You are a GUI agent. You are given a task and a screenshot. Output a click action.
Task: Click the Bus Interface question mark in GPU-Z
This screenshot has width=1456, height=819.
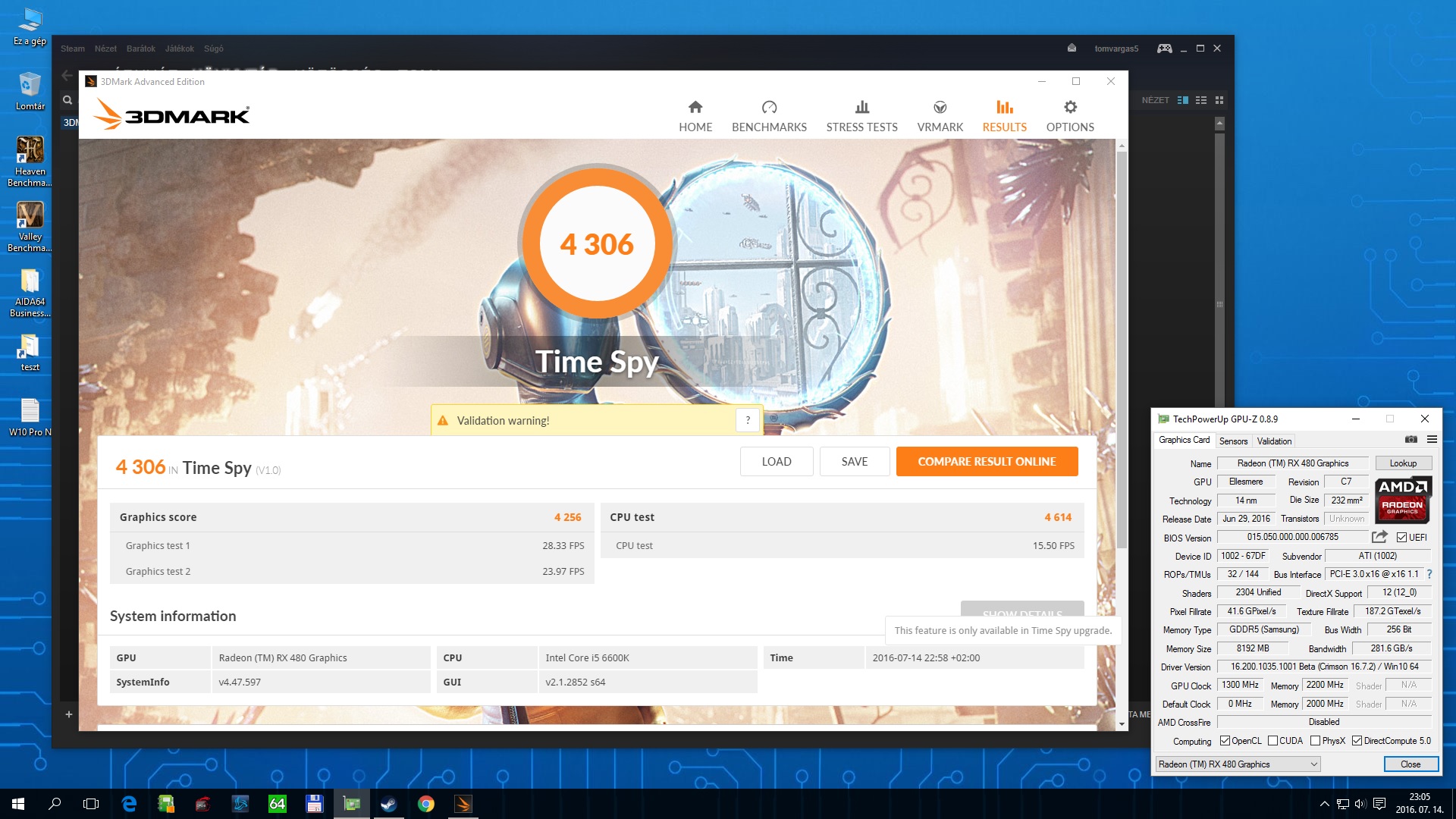[x=1429, y=574]
